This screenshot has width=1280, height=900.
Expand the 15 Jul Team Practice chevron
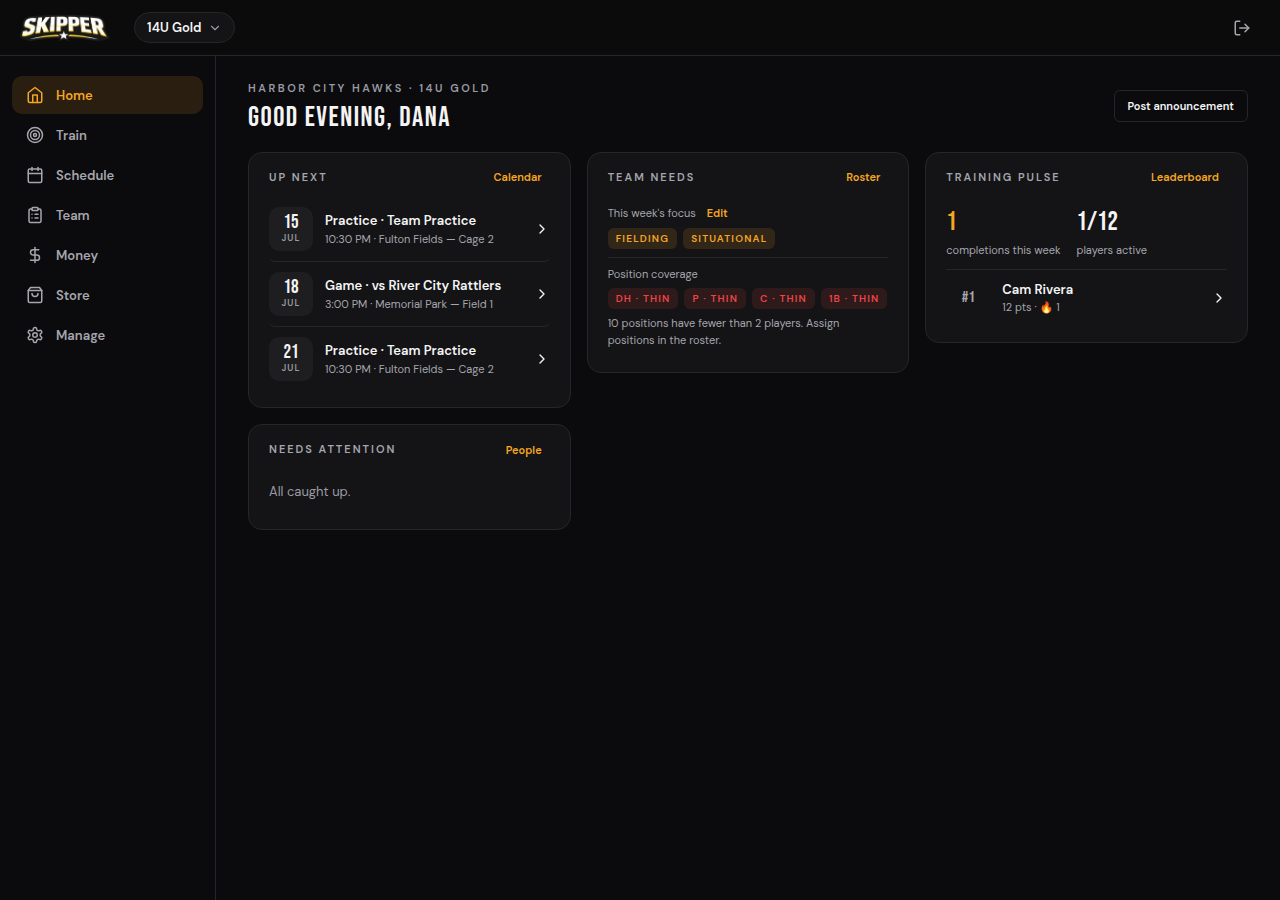coord(542,229)
